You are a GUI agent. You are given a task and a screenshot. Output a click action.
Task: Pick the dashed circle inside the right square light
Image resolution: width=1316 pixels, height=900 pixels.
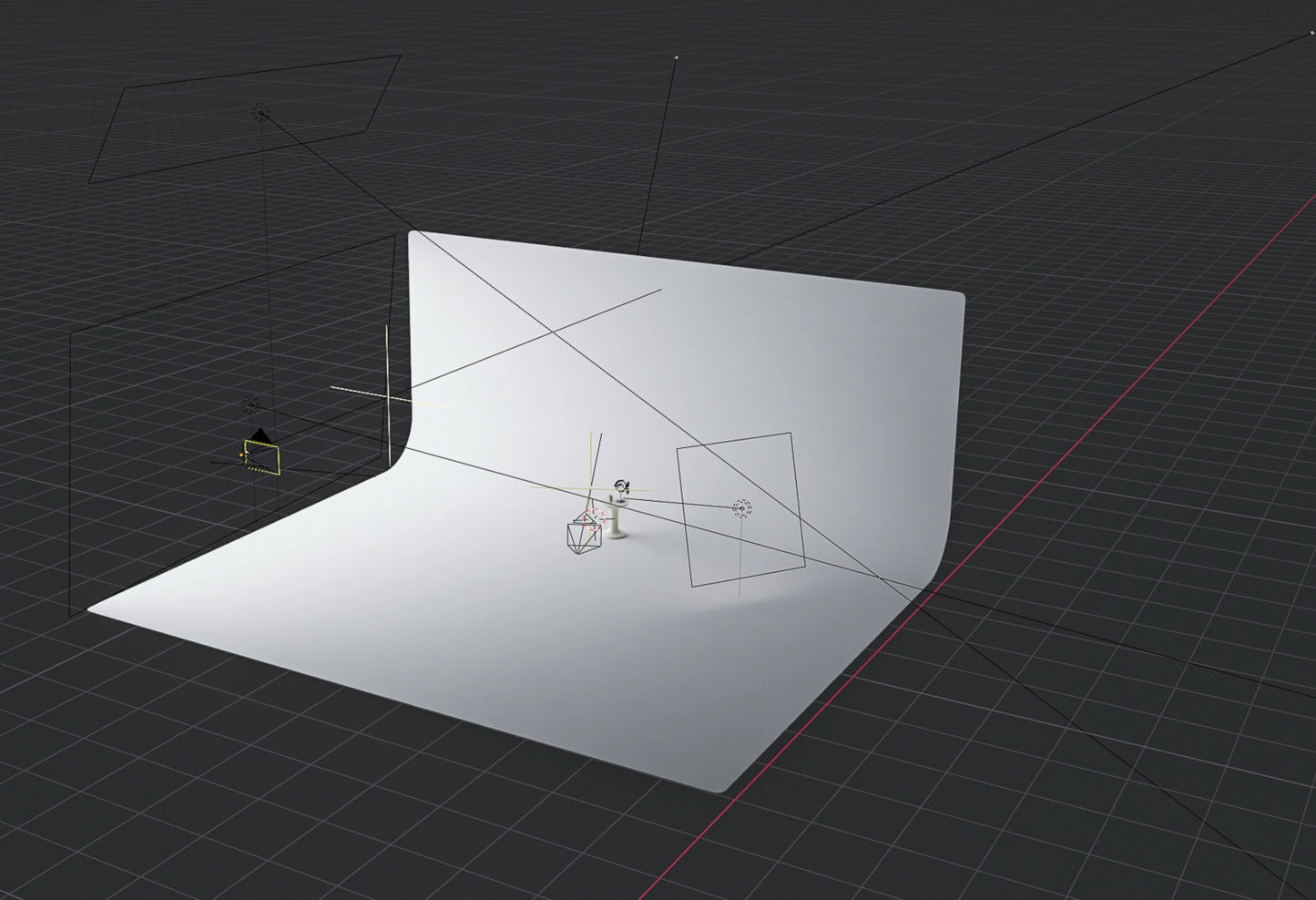[x=741, y=508]
